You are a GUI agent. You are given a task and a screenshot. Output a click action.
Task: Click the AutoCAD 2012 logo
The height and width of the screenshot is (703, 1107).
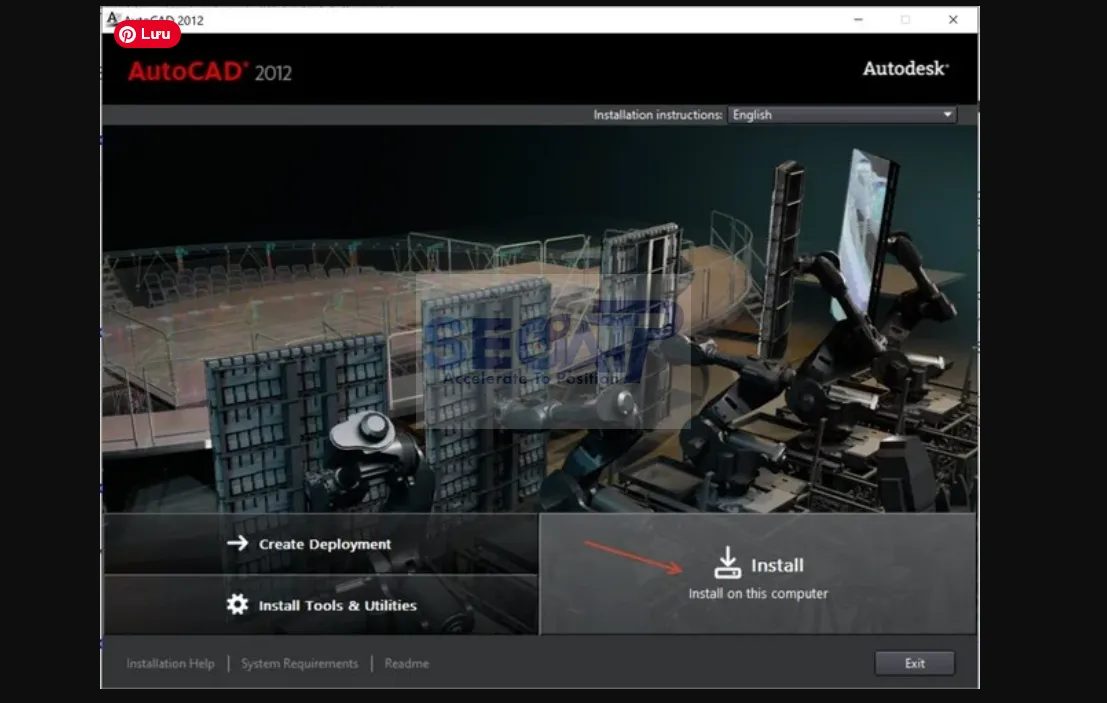(211, 71)
